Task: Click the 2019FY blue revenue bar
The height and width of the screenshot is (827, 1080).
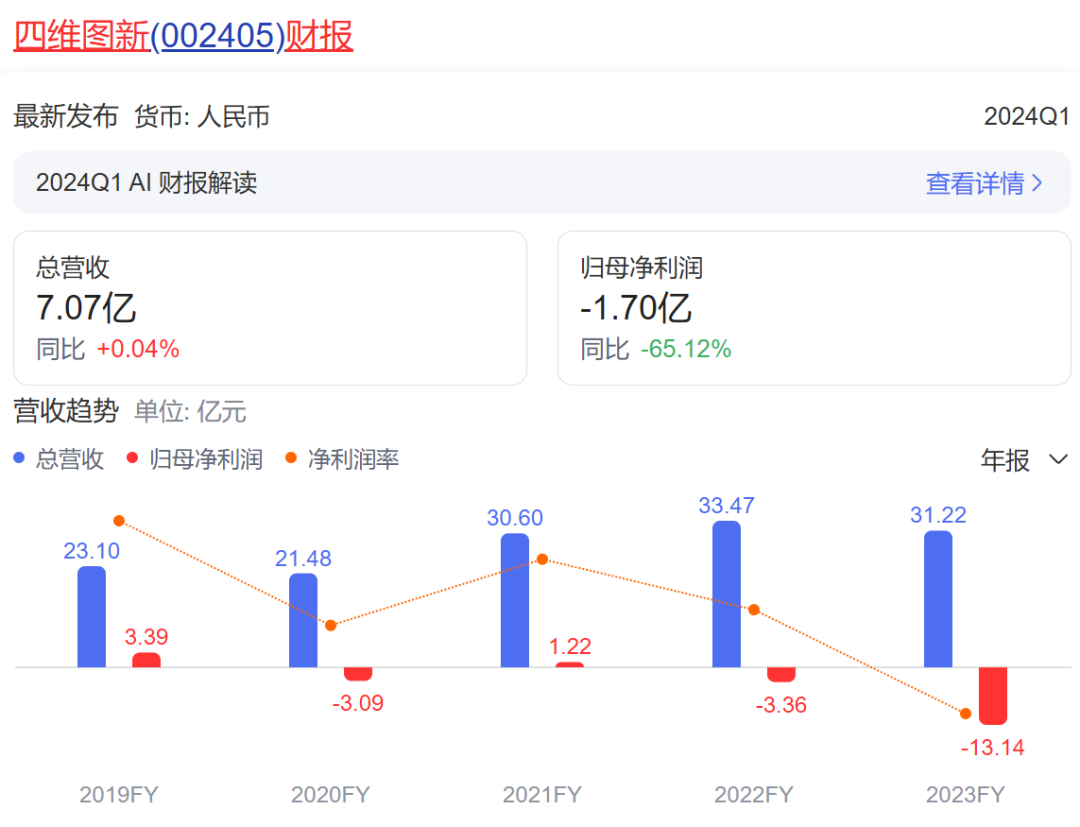Action: (x=92, y=616)
